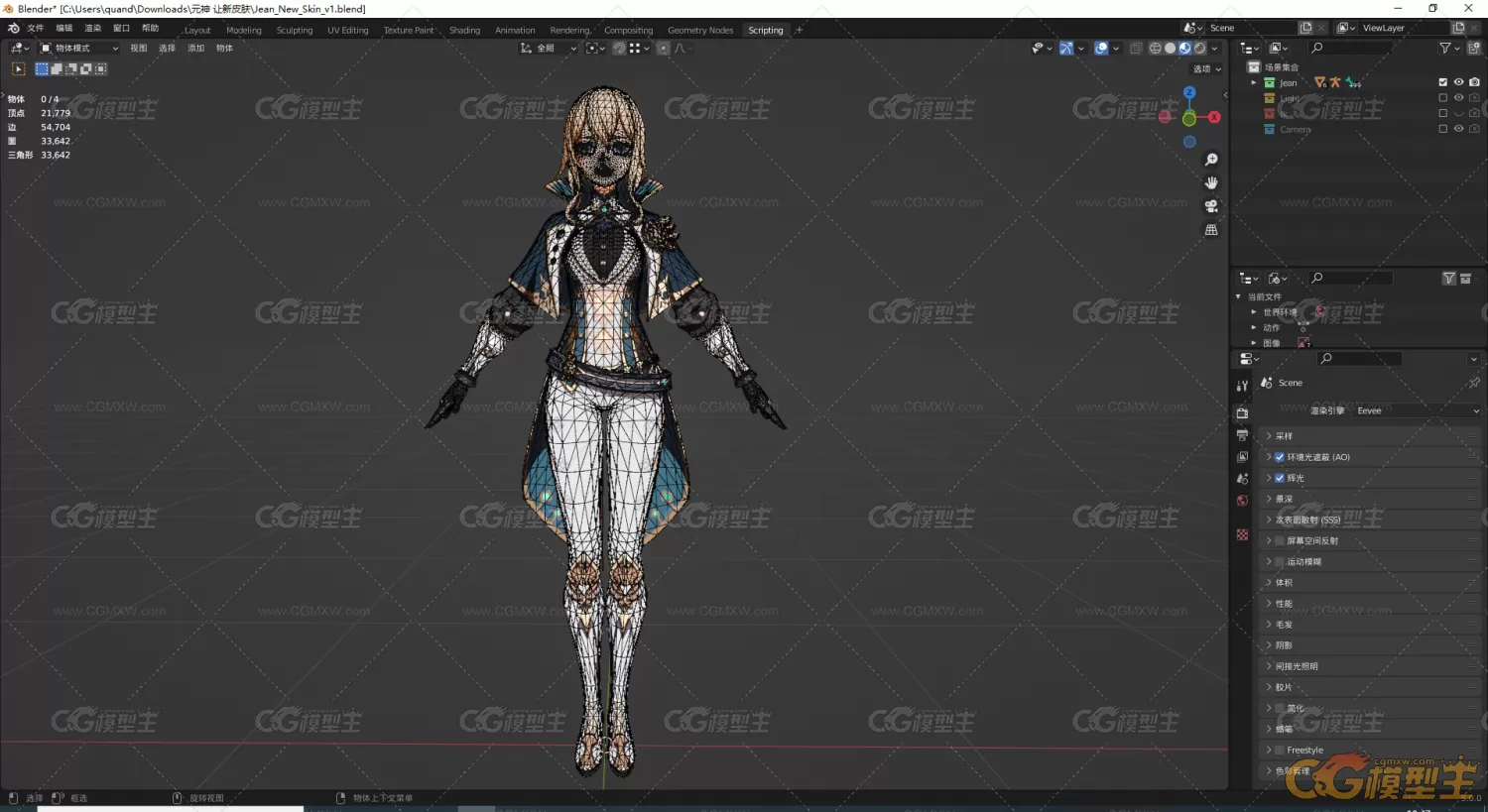Open the 选项 options dropdown
Screen dimensions: 1488x812
point(1206,69)
